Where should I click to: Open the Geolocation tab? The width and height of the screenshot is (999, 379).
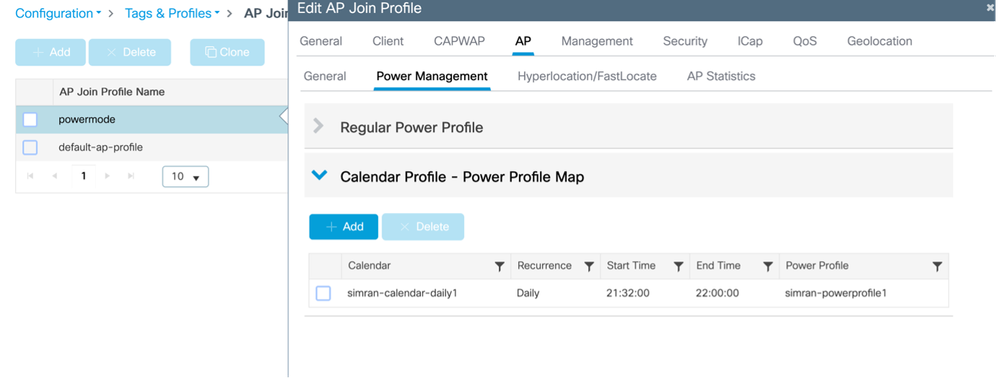879,41
